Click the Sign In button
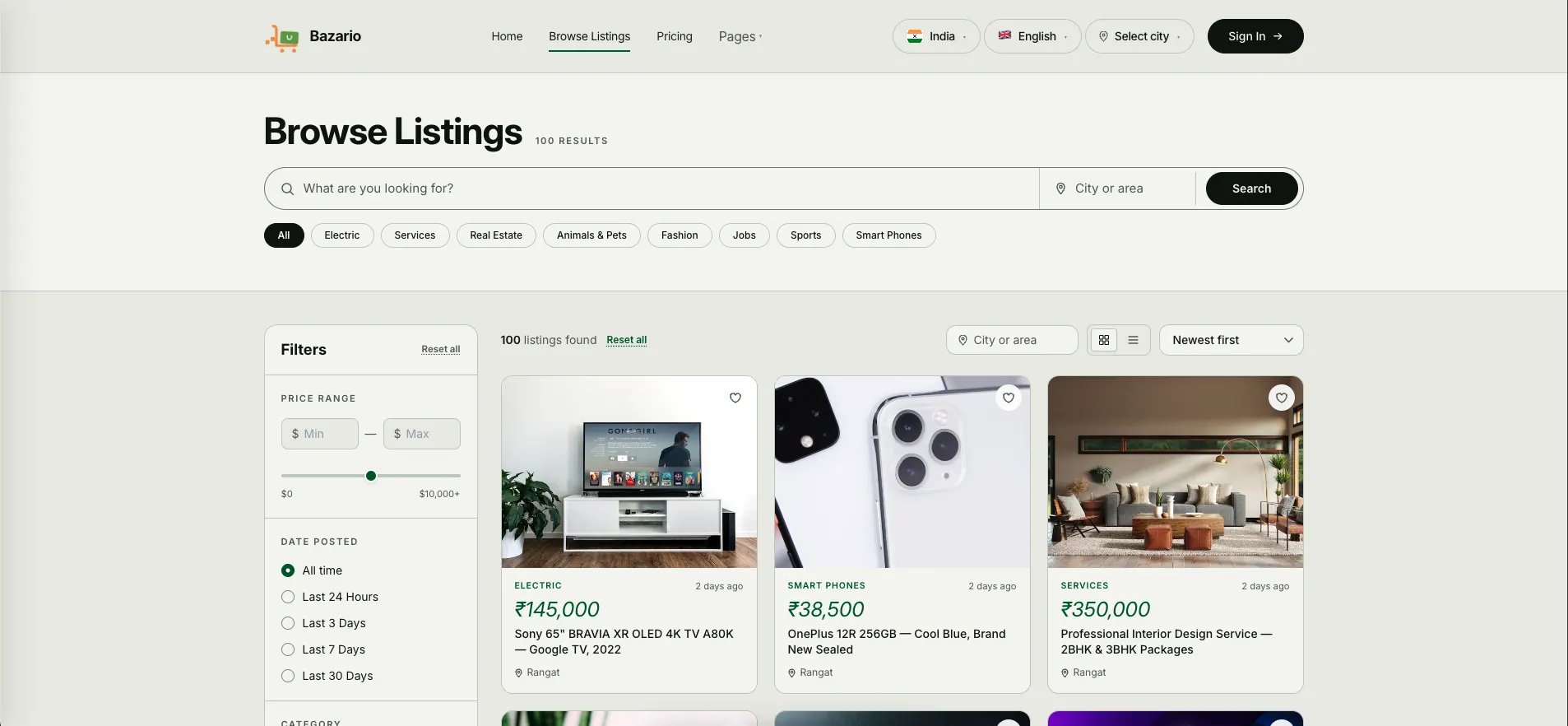This screenshot has height=726, width=1568. [1255, 36]
